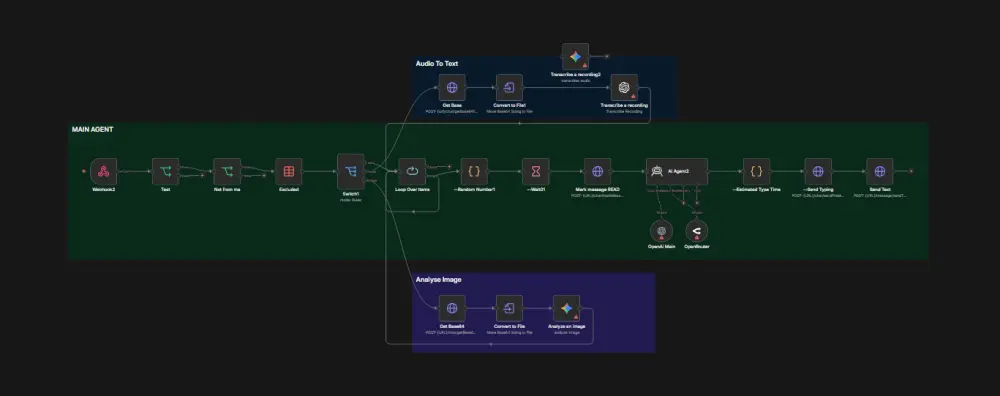
Task: Select the MAIN AGENT sticky note title
Action: pyautogui.click(x=92, y=129)
